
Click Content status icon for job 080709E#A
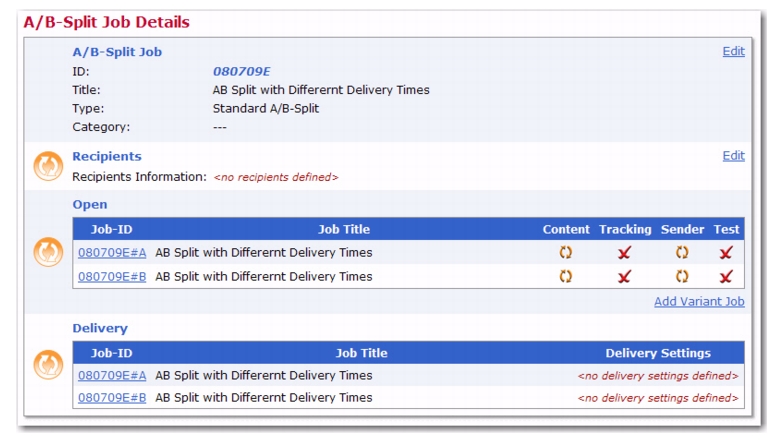tap(566, 253)
